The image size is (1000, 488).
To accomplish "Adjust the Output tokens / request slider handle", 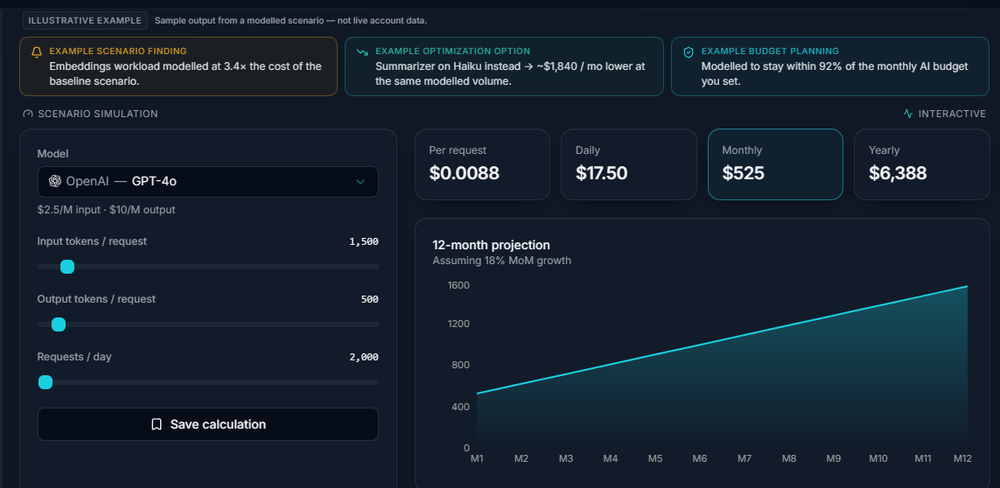I will click(x=58, y=325).
